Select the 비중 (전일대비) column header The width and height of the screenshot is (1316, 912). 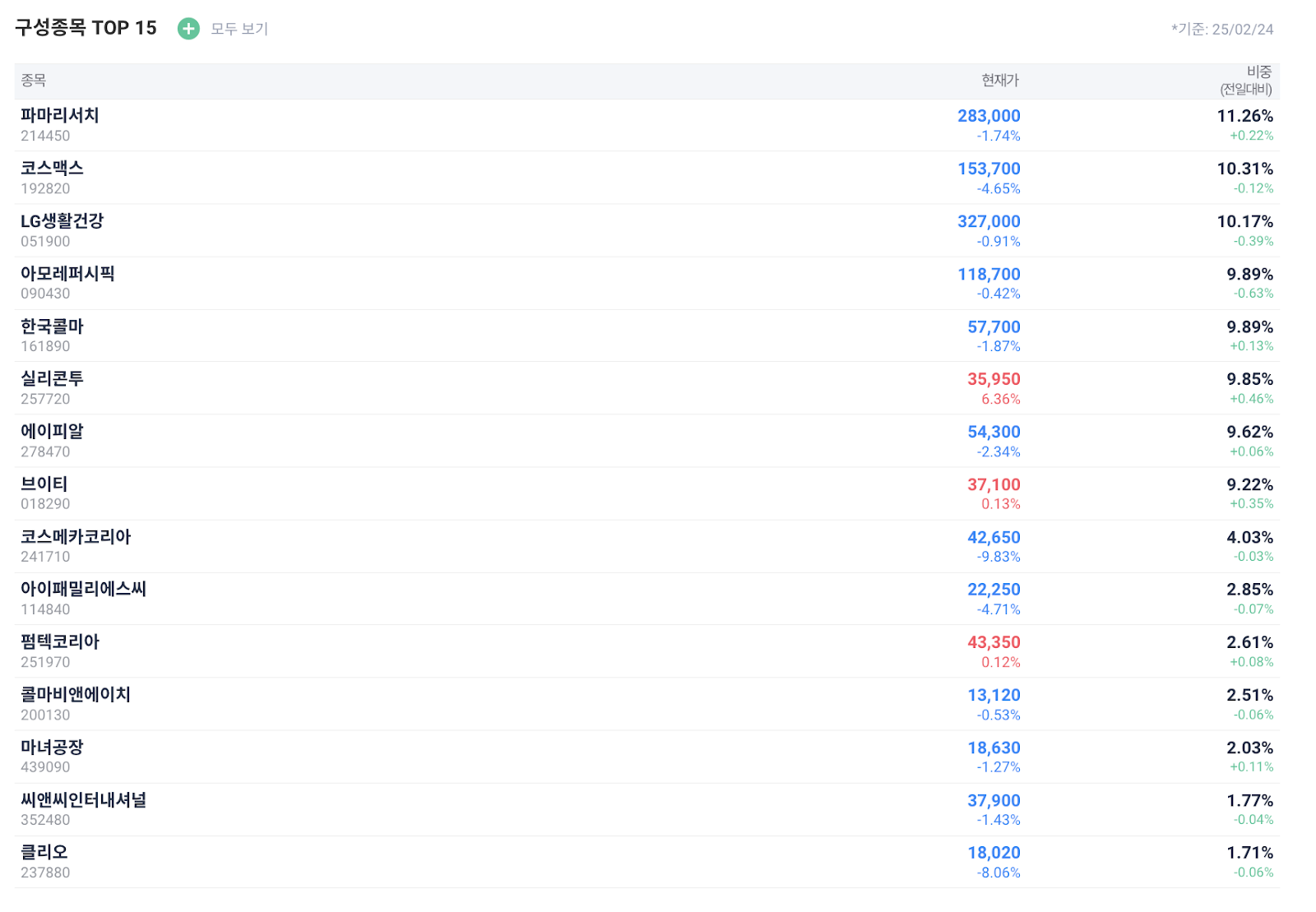[1247, 81]
